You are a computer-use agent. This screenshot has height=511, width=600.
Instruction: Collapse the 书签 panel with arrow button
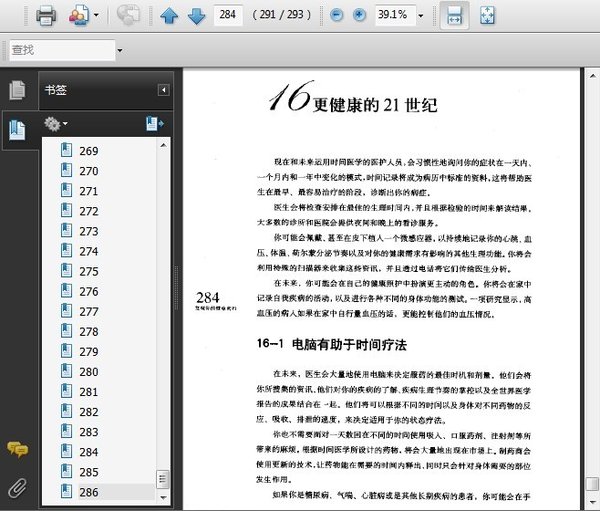[163, 90]
